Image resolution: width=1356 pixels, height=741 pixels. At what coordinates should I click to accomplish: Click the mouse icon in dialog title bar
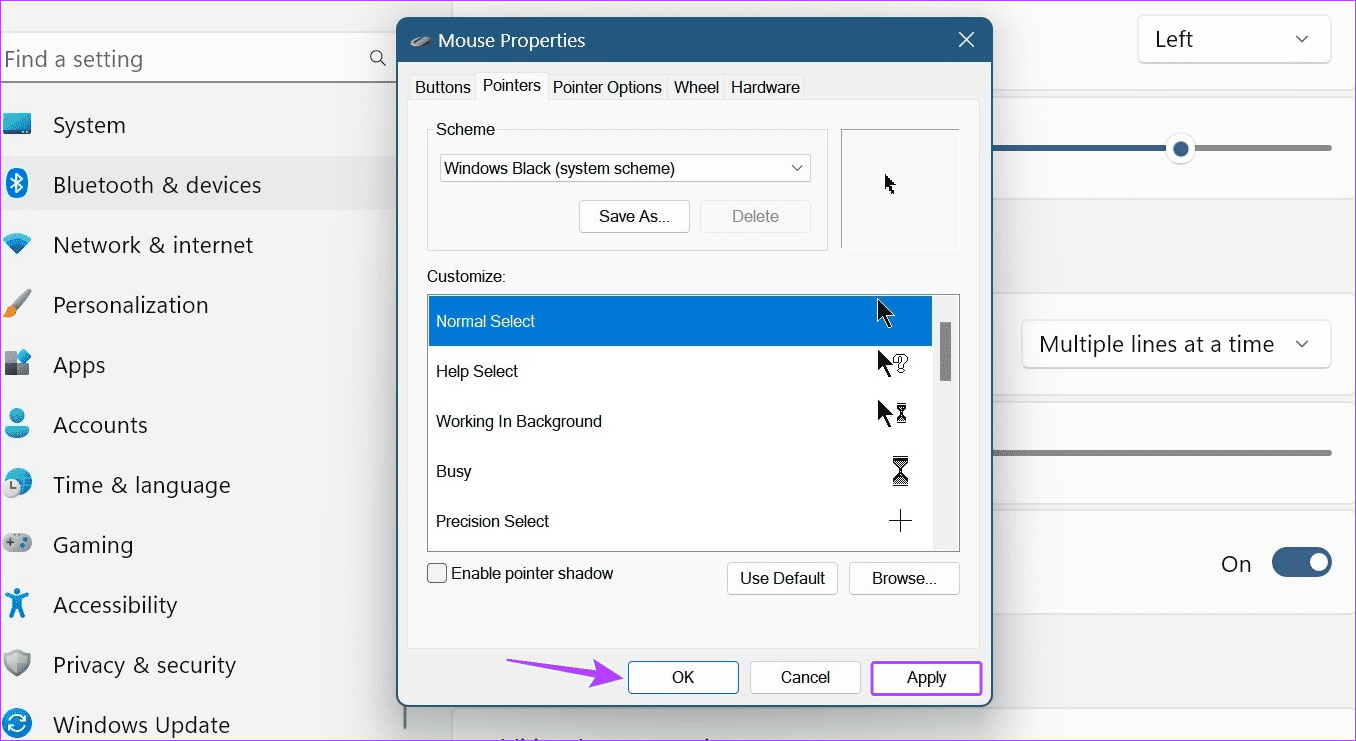(x=420, y=41)
